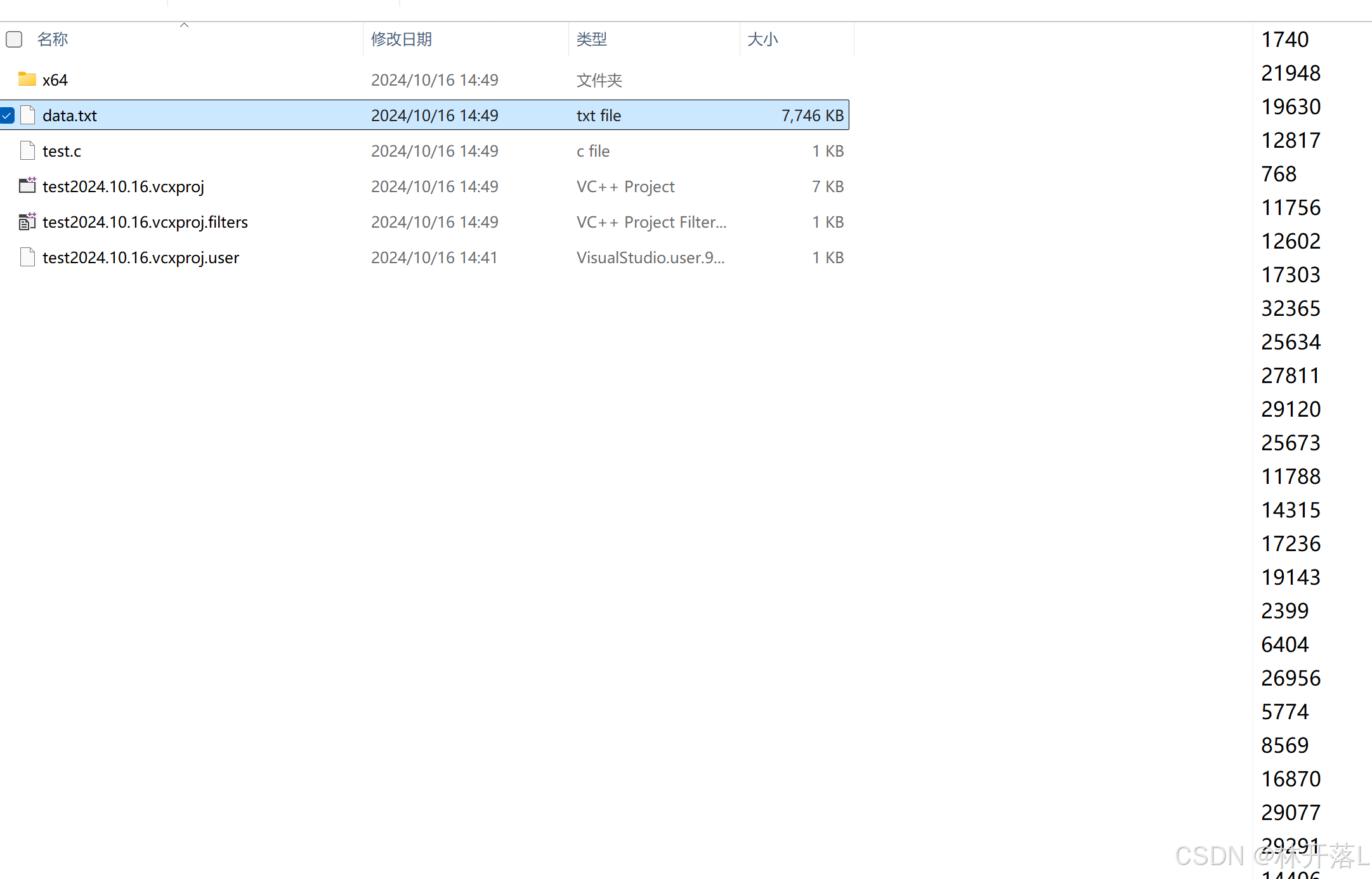Uncheck the data.txt selection checkbox
The width and height of the screenshot is (1372, 879).
8,115
